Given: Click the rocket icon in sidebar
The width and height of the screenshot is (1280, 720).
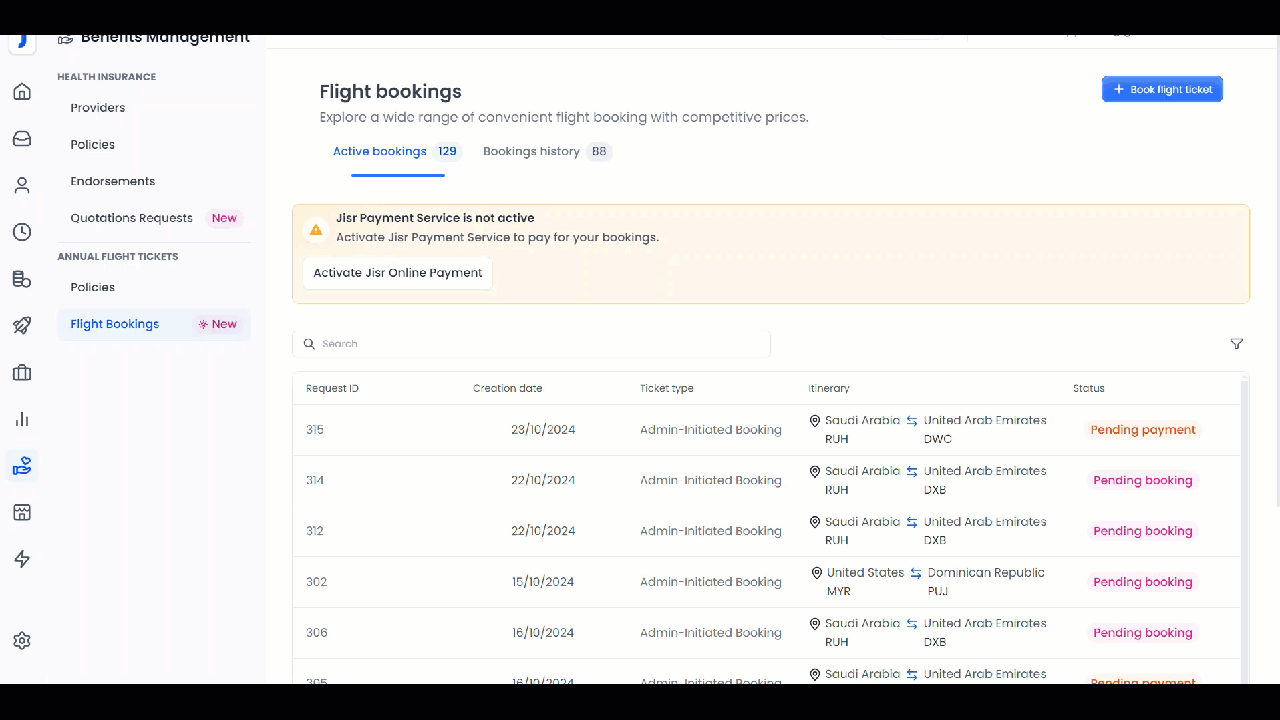Looking at the screenshot, I should click(22, 326).
